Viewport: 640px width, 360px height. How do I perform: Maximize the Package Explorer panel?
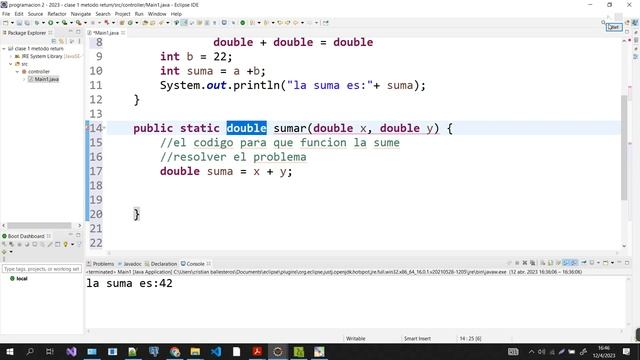78,32
